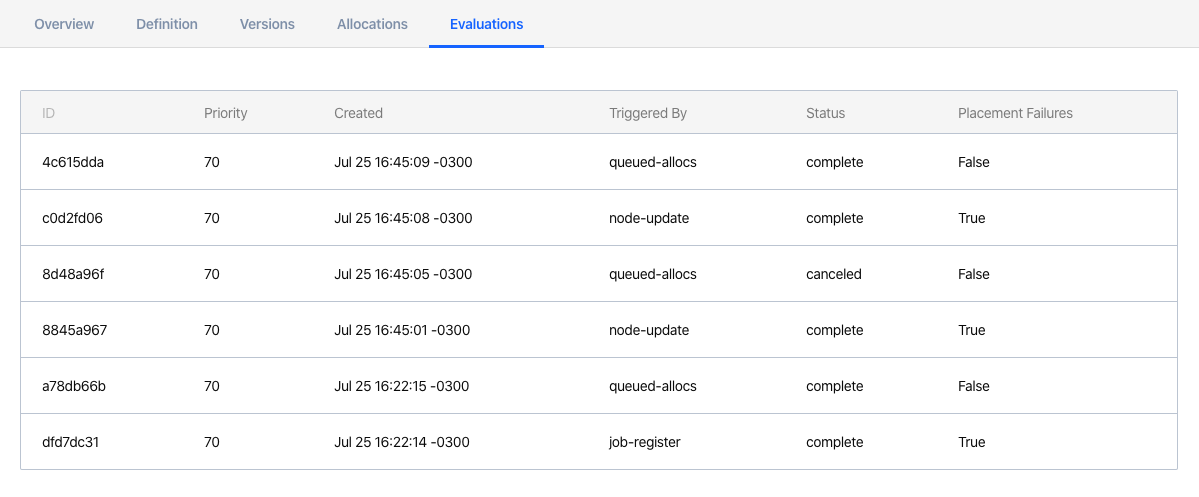Go to the Versions tab
Screen dimensions: 1199x497
pos(267,24)
